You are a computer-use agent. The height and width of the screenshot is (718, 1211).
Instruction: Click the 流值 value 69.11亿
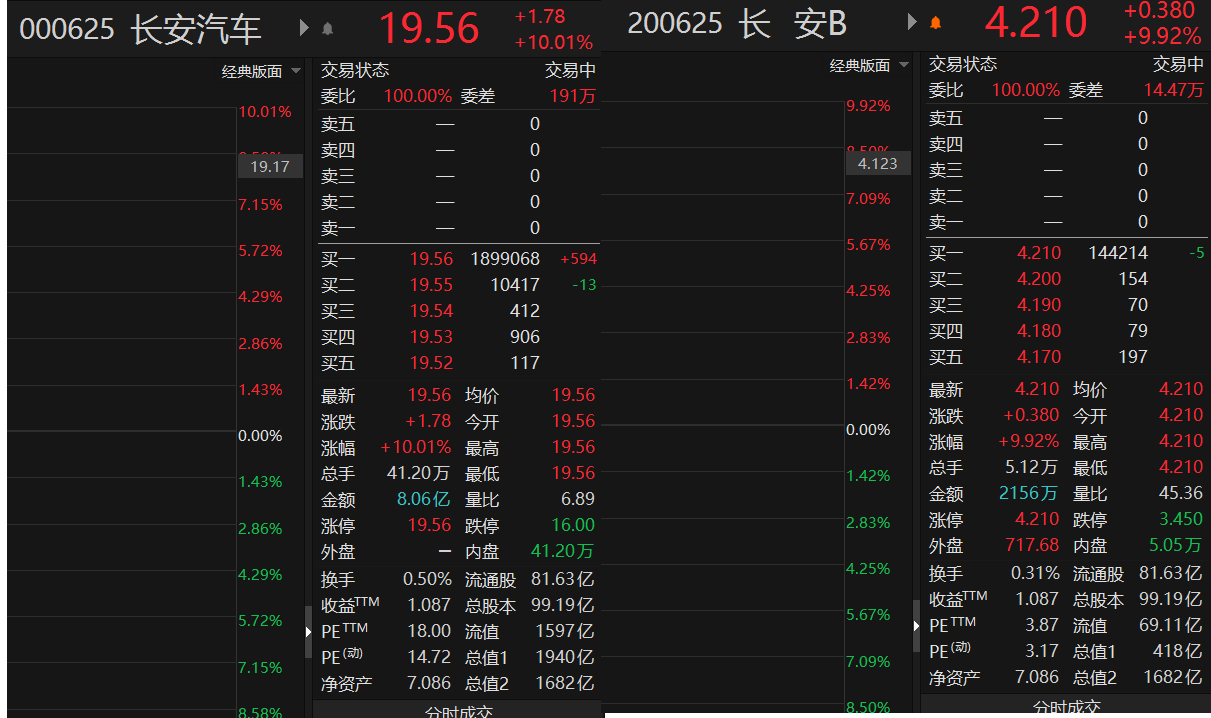pyautogui.click(x=1173, y=626)
